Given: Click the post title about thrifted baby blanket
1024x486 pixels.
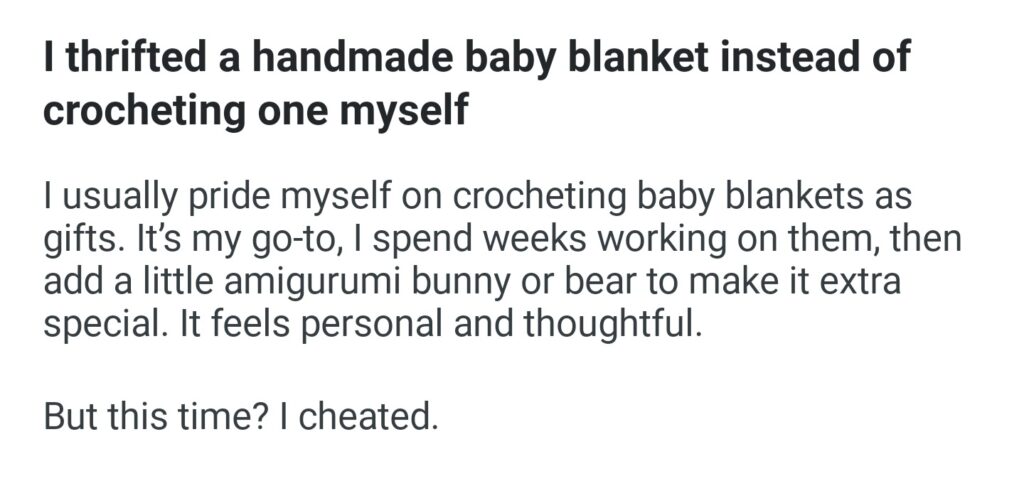Looking at the screenshot, I should click(x=476, y=84).
